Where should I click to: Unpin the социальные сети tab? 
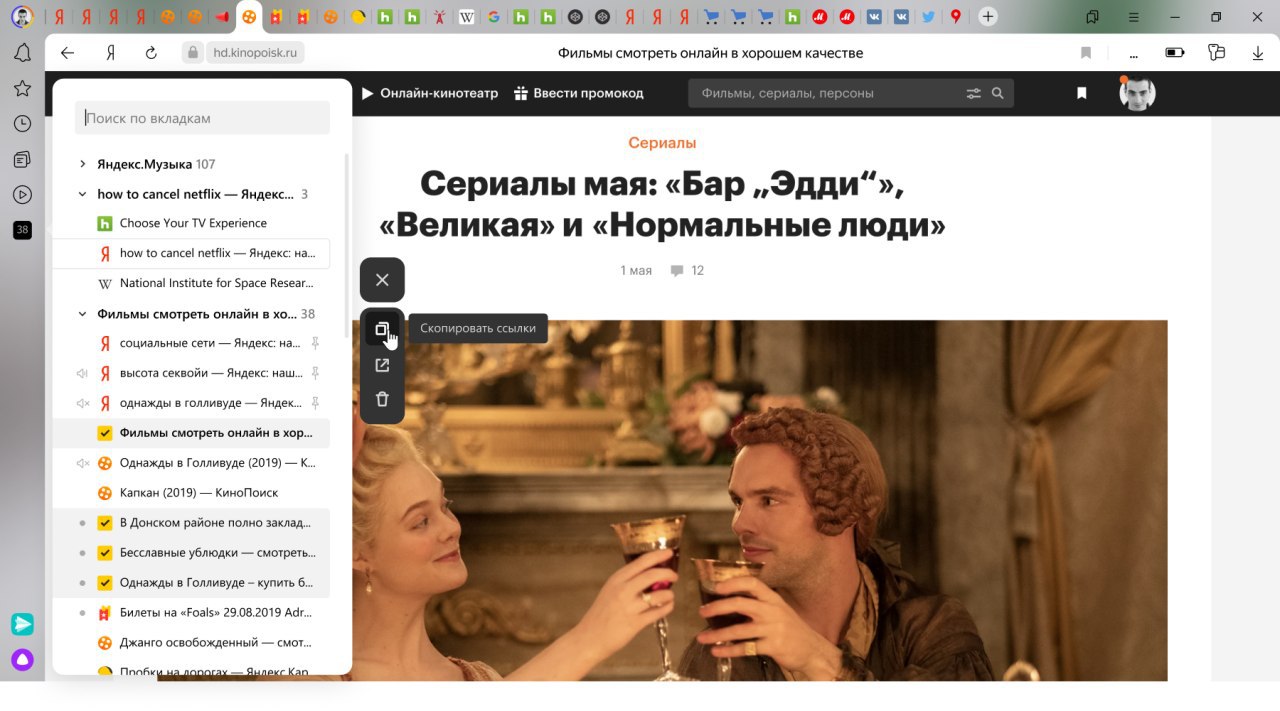[315, 343]
